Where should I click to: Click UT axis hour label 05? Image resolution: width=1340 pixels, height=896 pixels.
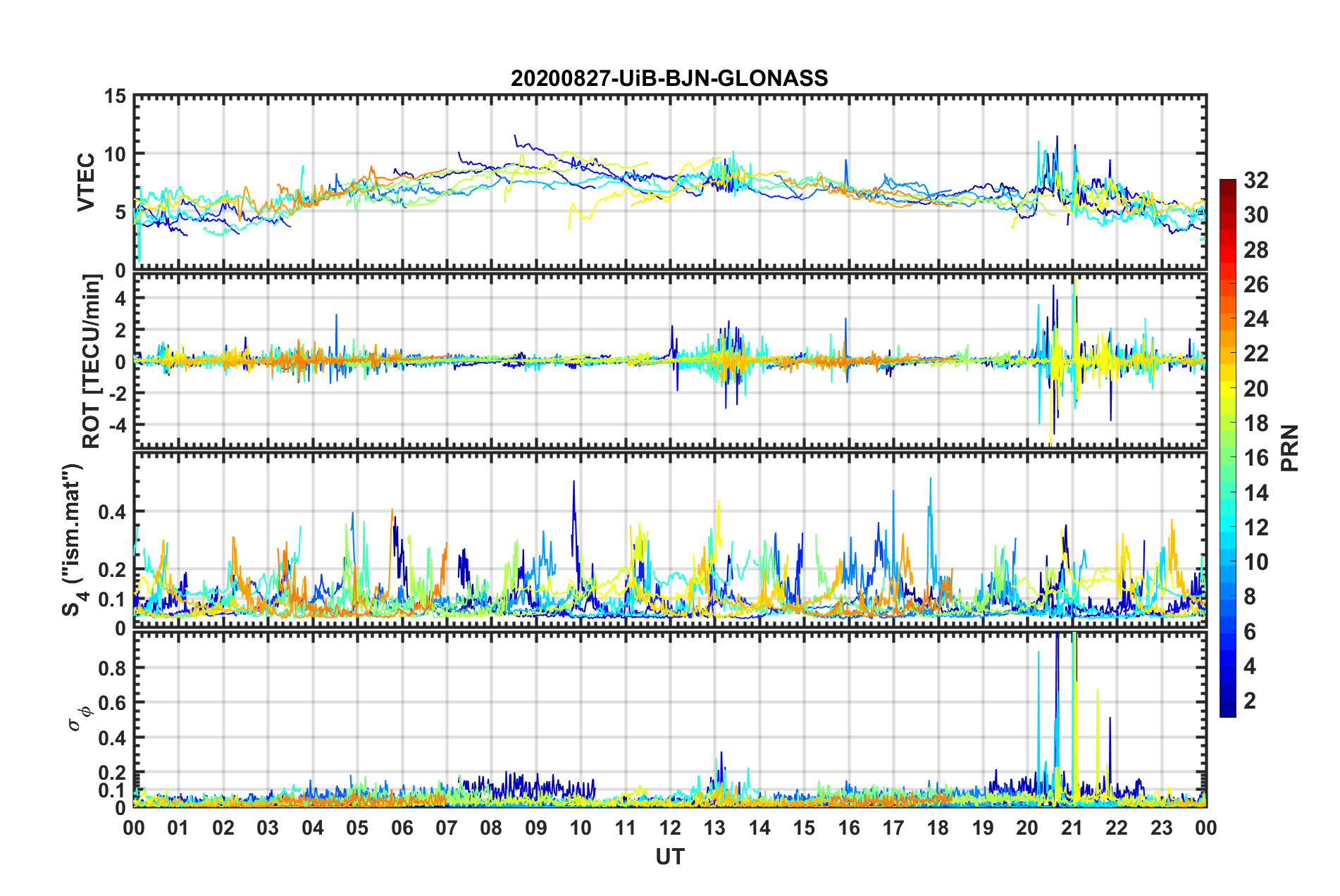(357, 828)
